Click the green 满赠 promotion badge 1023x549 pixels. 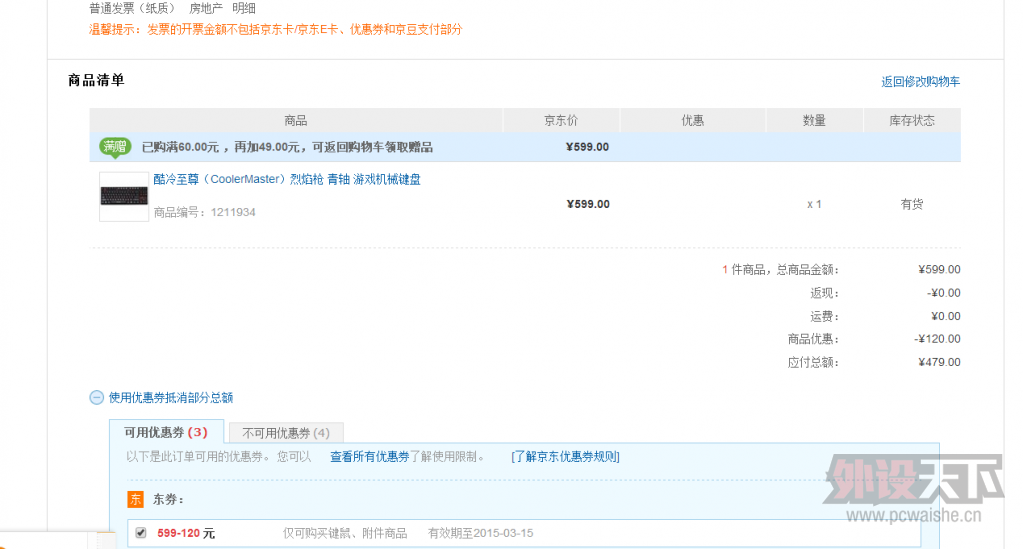click(115, 147)
